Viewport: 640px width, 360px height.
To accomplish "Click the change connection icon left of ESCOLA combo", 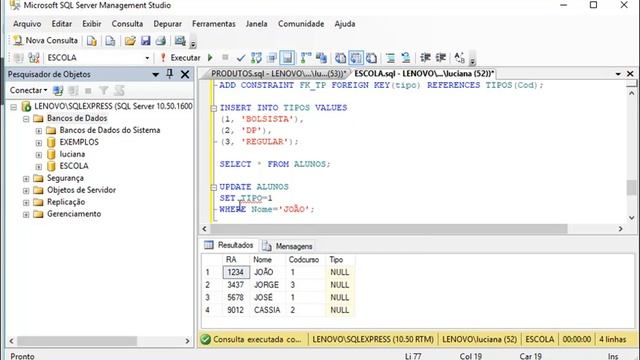I will click(x=34, y=58).
